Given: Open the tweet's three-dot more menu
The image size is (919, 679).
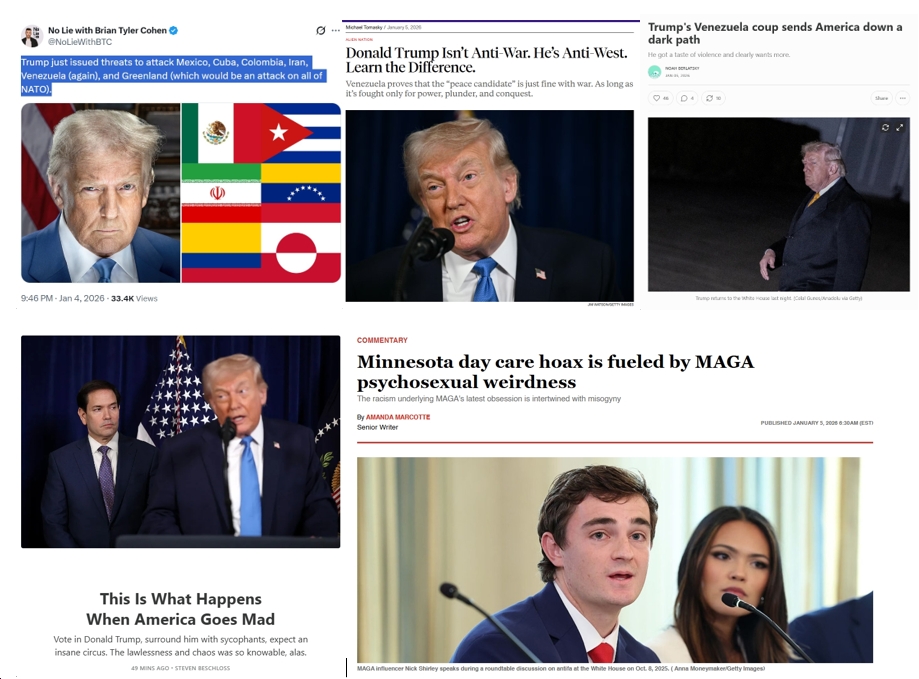Looking at the screenshot, I should (x=335, y=30).
